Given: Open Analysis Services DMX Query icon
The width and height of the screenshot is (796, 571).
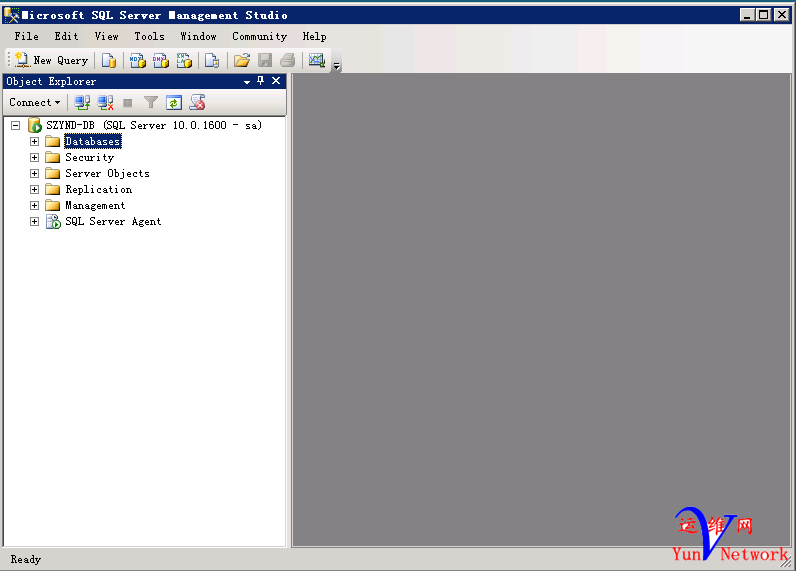Looking at the screenshot, I should click(161, 60).
